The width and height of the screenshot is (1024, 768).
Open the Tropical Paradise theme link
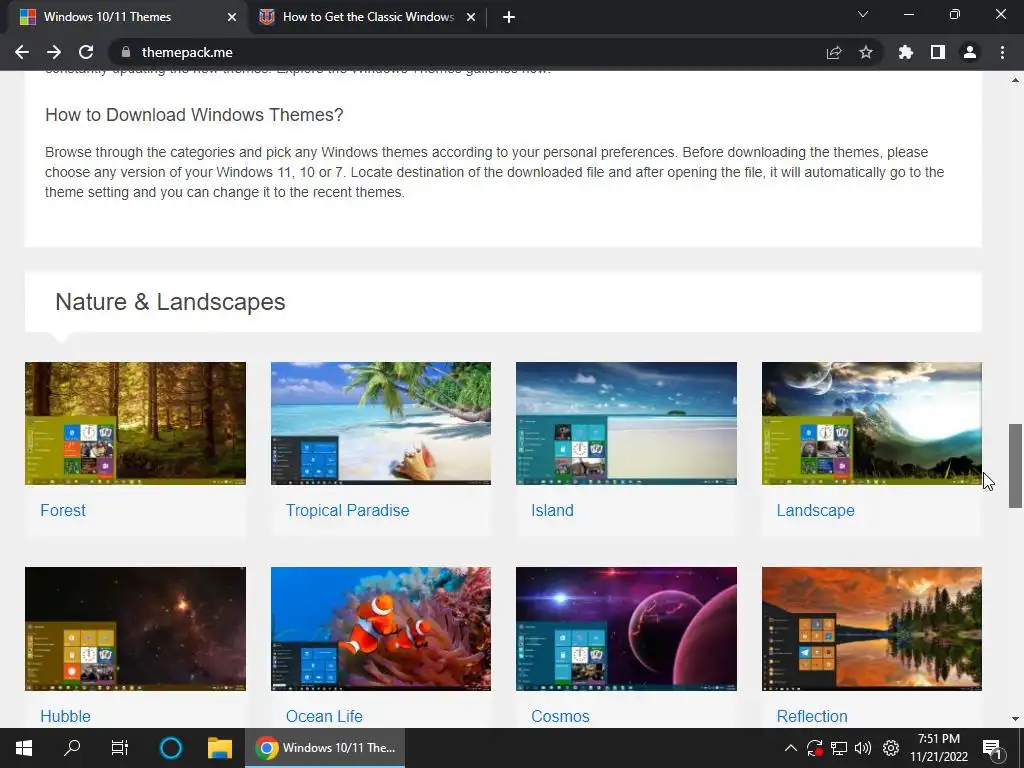pos(347,510)
